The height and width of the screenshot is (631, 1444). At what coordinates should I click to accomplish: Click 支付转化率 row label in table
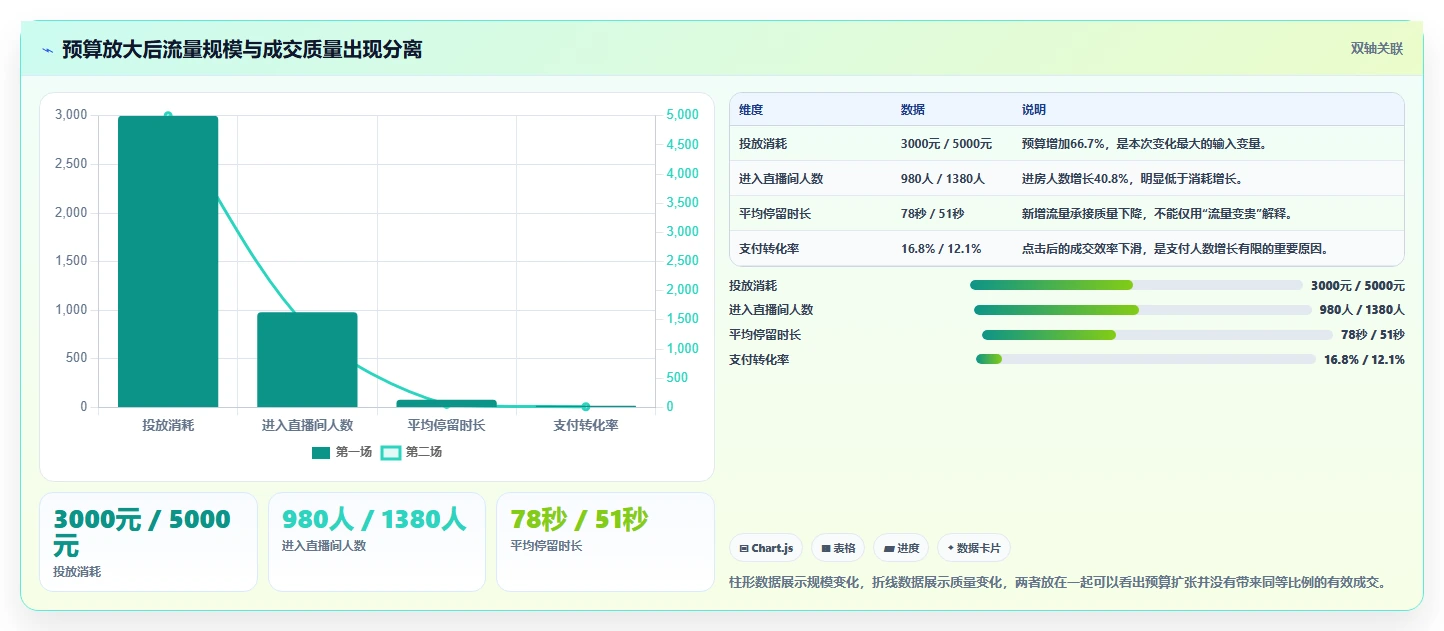[x=769, y=249]
